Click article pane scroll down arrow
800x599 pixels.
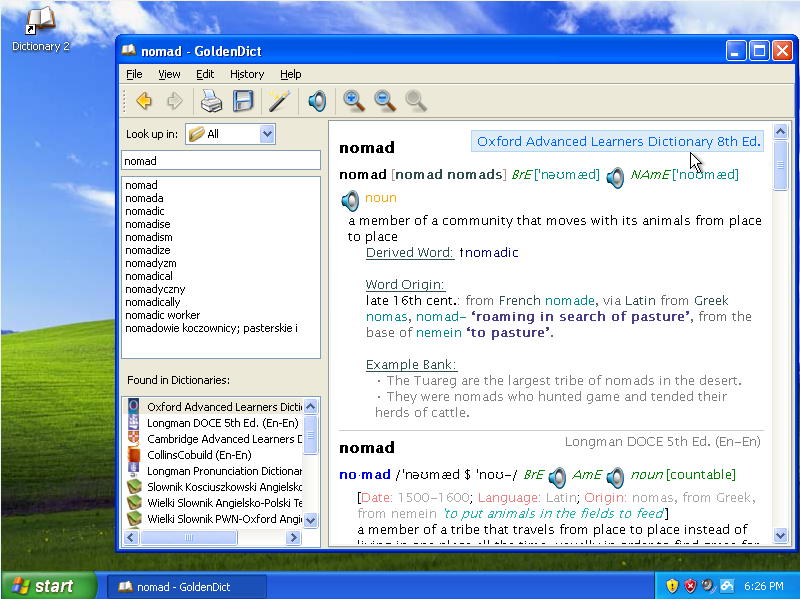tap(781, 535)
